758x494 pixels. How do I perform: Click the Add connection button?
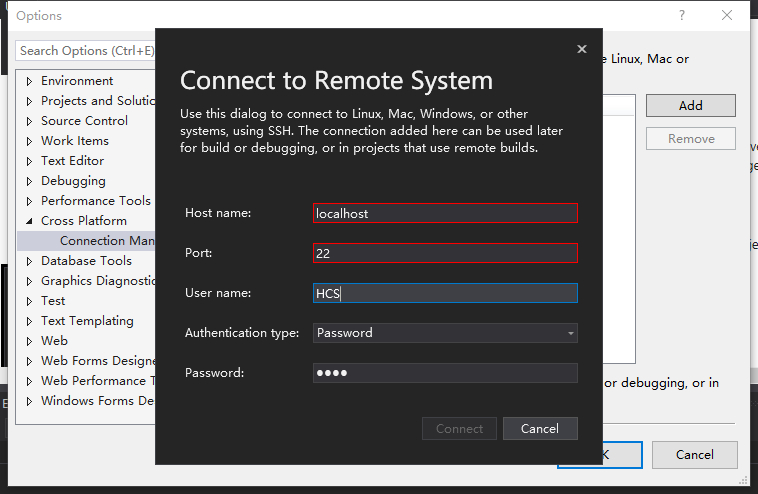[x=690, y=105]
